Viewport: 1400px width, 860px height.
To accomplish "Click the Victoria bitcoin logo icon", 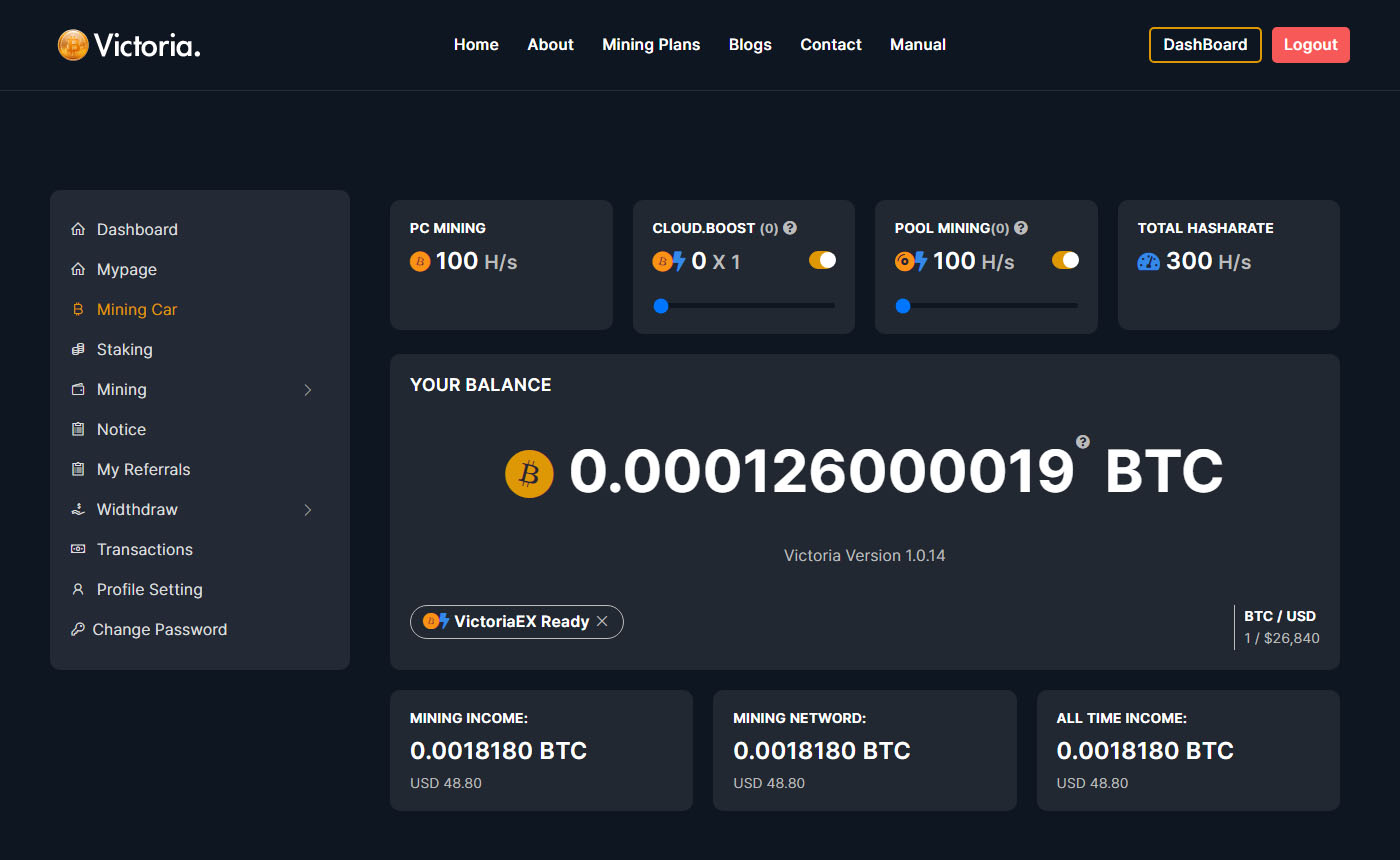I will (73, 45).
